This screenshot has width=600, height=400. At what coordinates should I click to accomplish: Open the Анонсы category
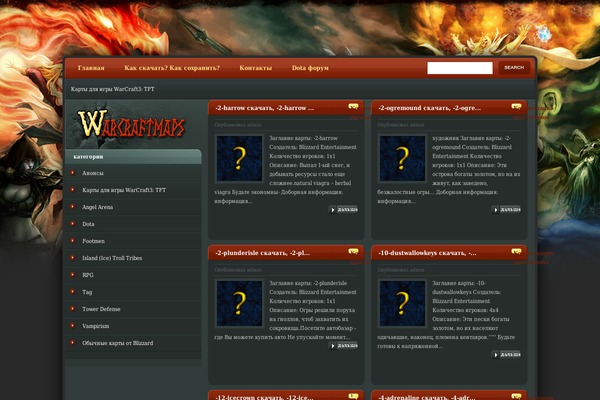93,173
